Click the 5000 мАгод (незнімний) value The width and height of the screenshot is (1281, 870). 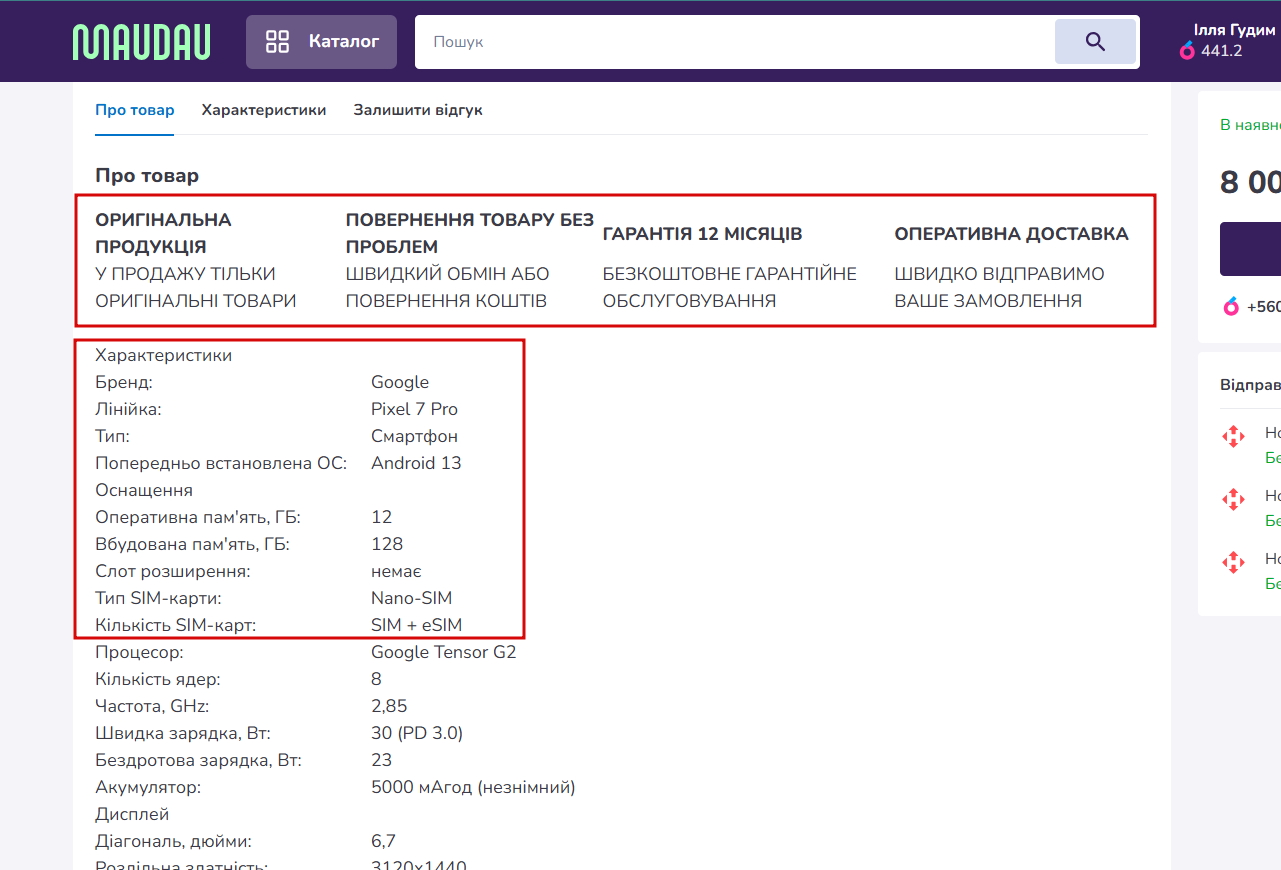(x=473, y=787)
